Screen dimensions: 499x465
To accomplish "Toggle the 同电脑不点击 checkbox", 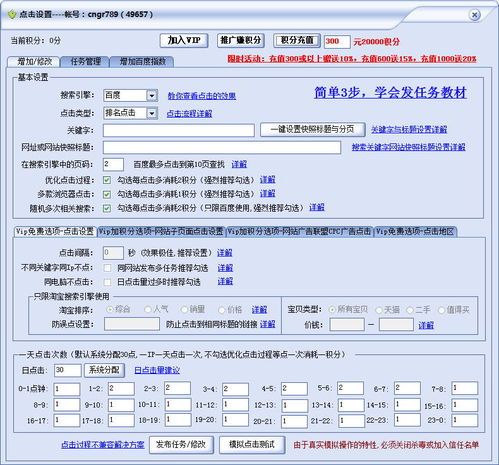I will (107, 282).
